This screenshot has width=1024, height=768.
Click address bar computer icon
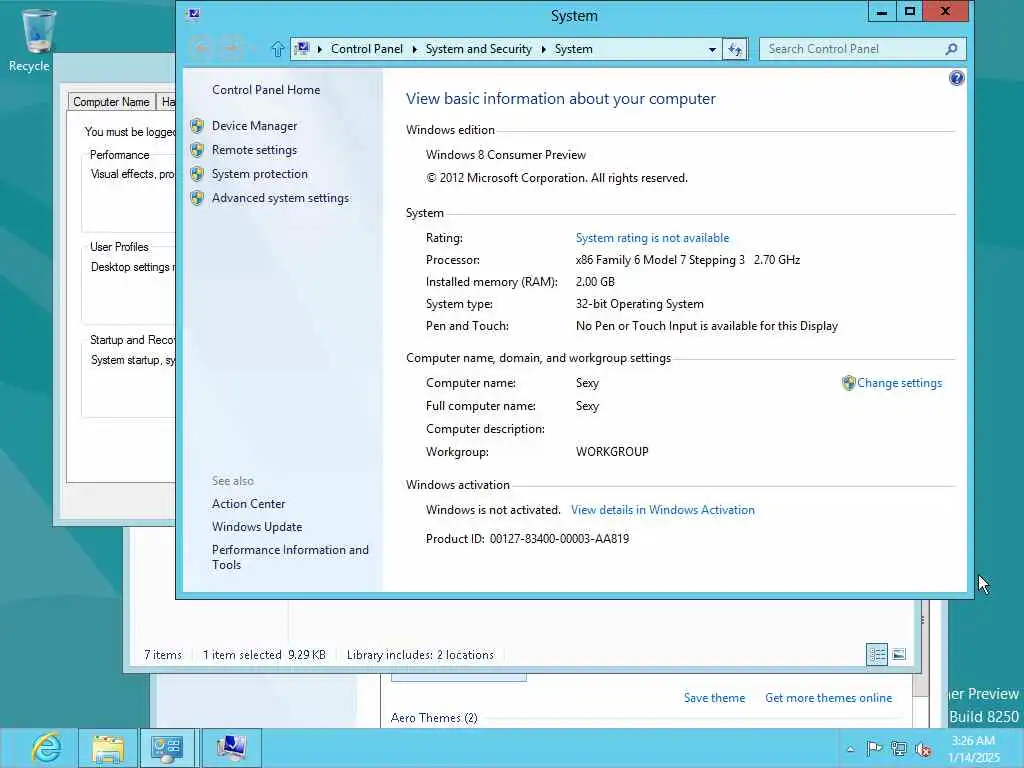pyautogui.click(x=302, y=48)
